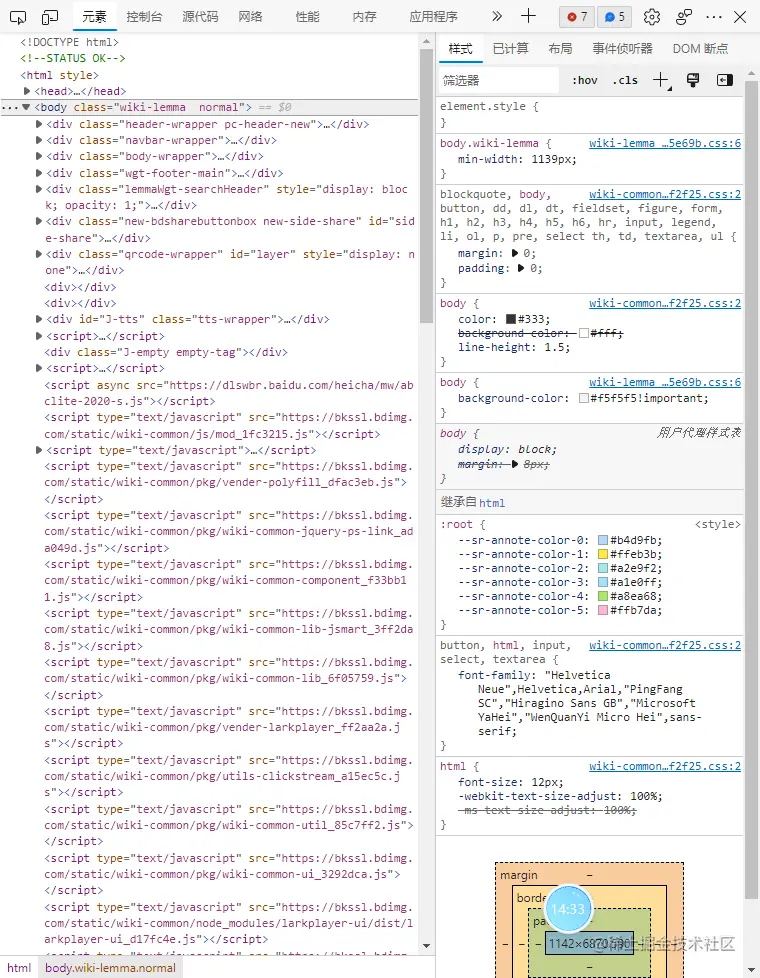Open the 源代码 tab
Screen dimensions: 760x978
pyautogui.click(x=200, y=17)
